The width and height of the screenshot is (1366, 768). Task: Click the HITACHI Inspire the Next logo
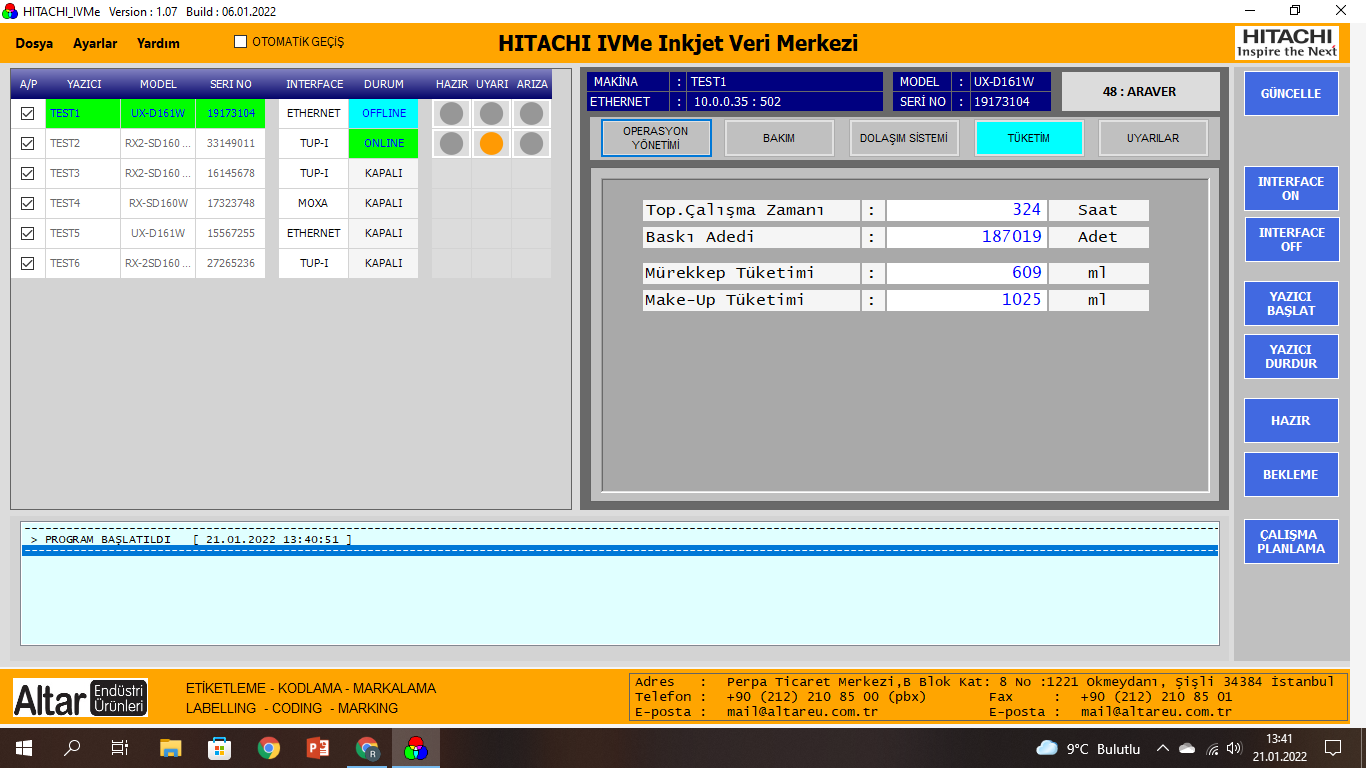pyautogui.click(x=1286, y=43)
